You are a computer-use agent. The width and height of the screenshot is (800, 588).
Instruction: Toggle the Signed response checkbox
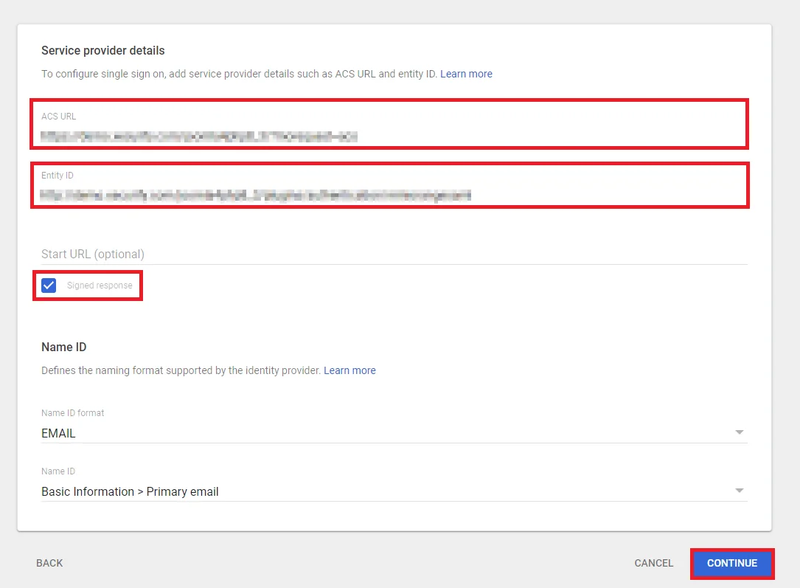[x=49, y=285]
